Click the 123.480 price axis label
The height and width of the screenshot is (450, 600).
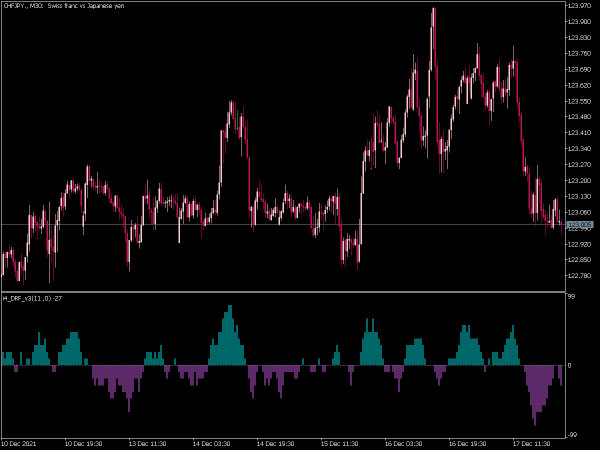point(578,115)
